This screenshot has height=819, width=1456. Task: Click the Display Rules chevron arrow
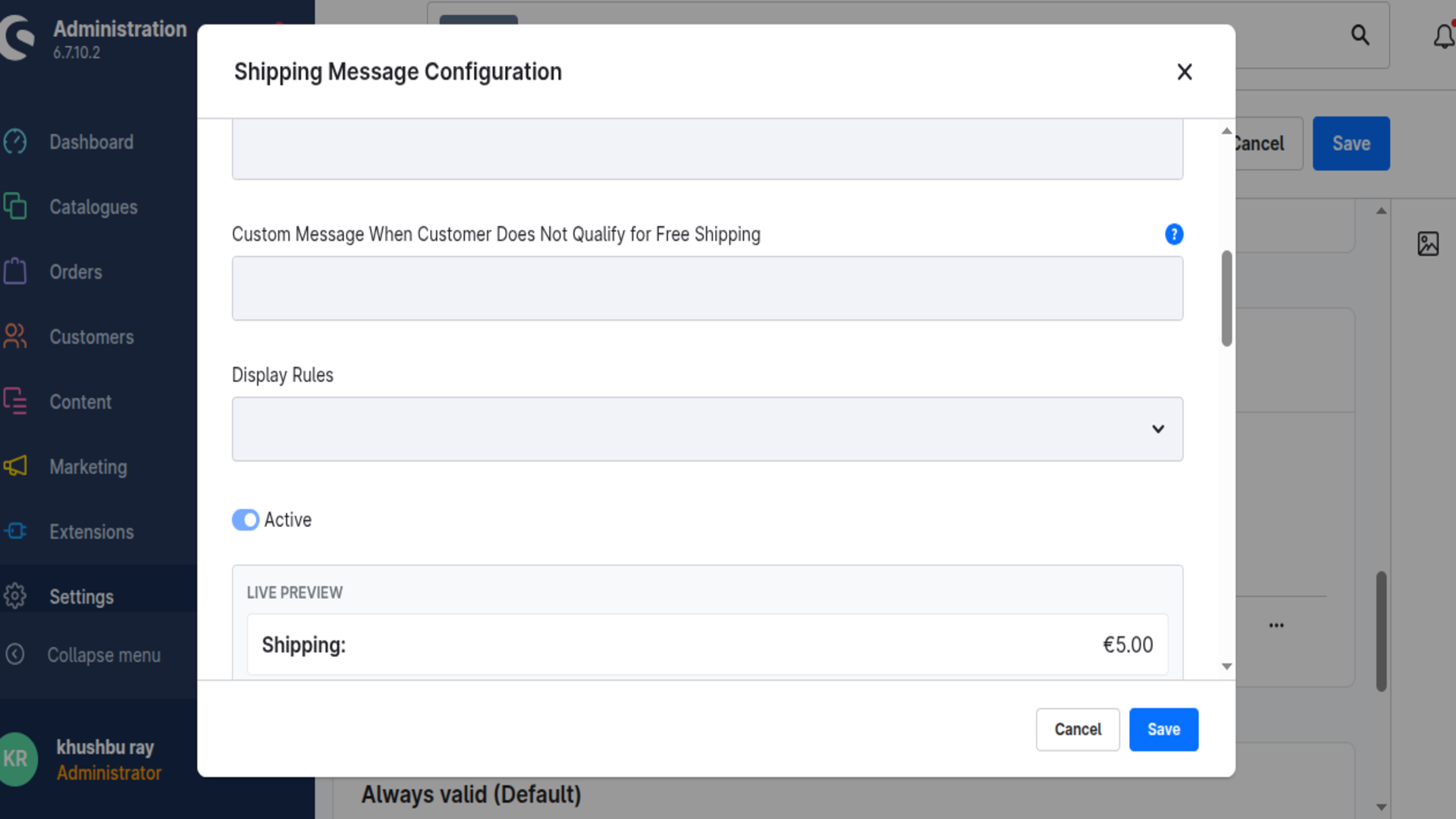[x=1158, y=429]
